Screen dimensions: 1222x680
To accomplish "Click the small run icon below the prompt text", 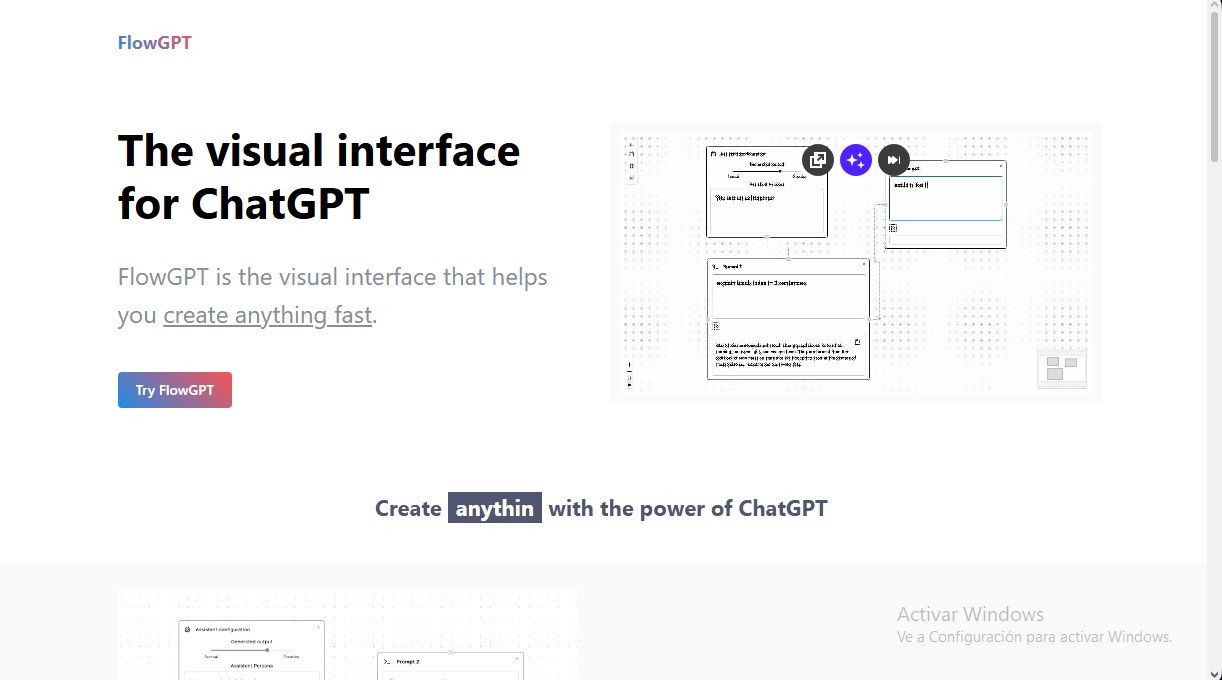I will [x=716, y=326].
